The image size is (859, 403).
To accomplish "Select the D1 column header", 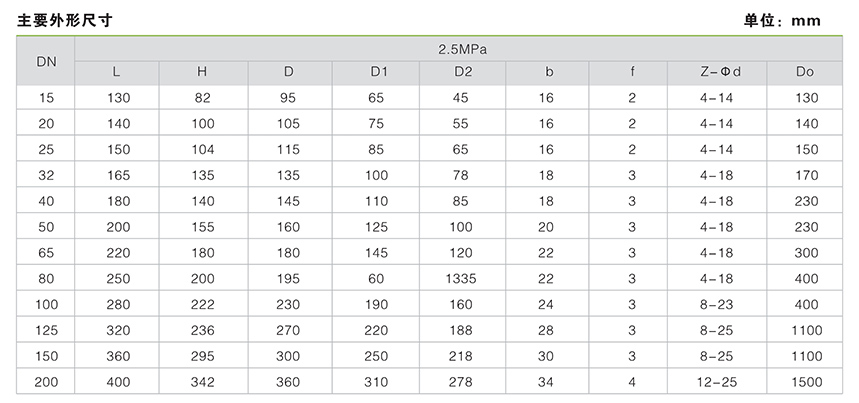I will tap(375, 72).
